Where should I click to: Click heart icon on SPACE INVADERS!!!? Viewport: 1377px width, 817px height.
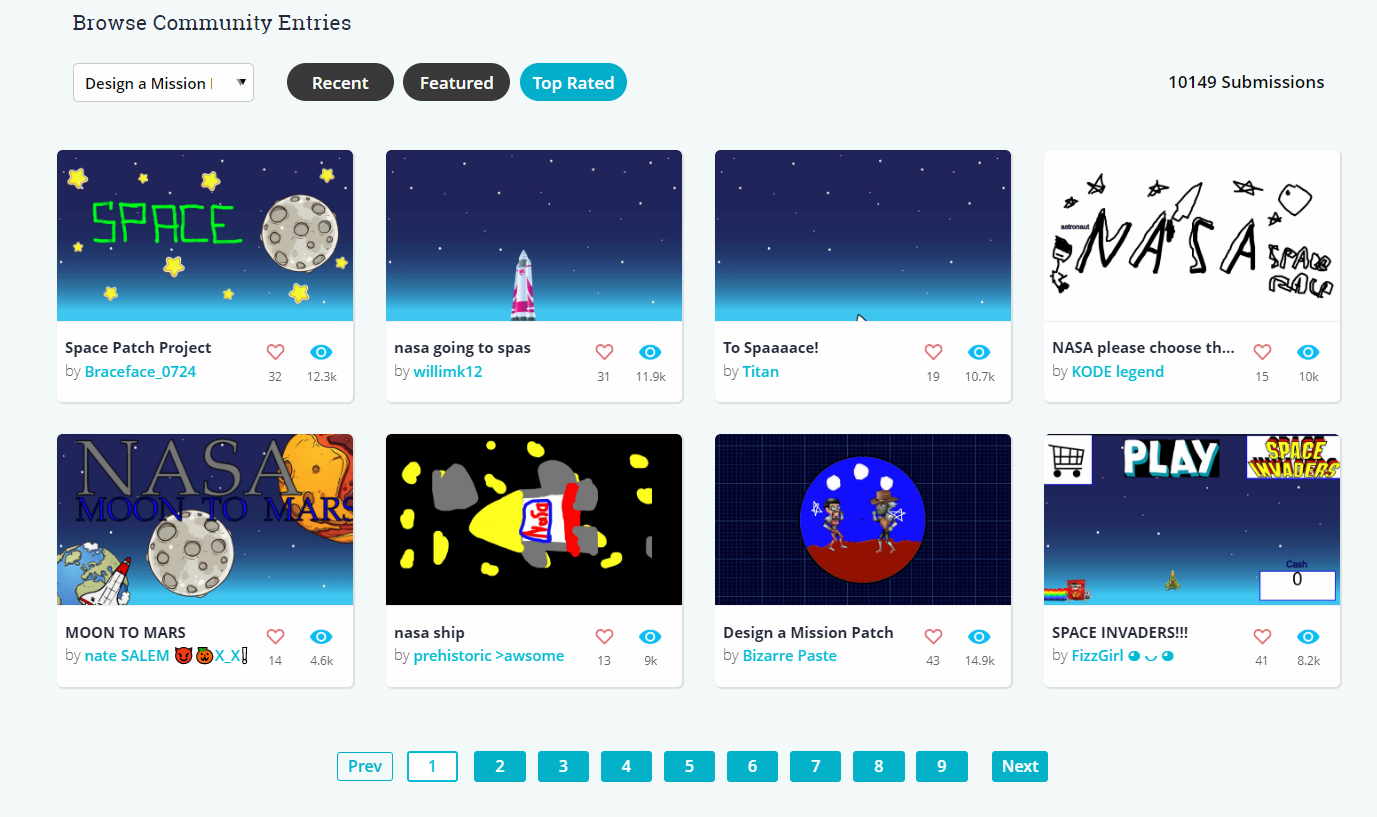pos(1262,637)
